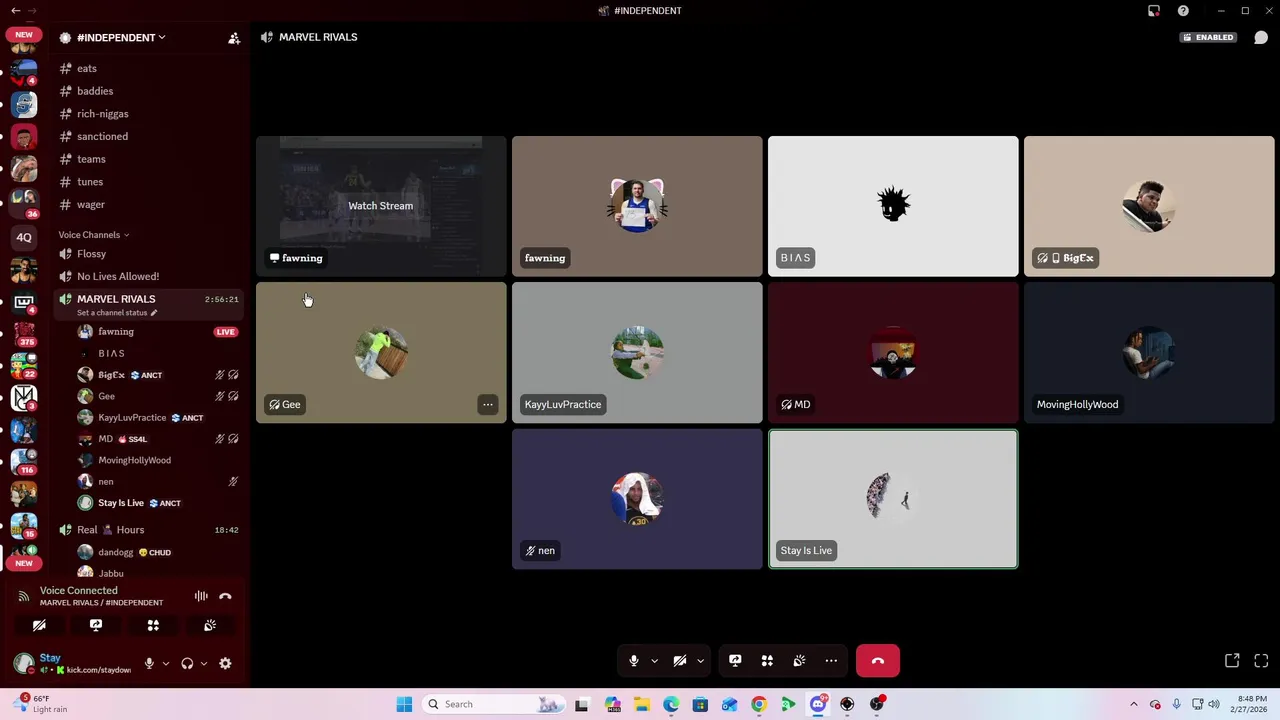The height and width of the screenshot is (720, 1280).
Task: Disconnect using the red hang-up button
Action: [878, 661]
